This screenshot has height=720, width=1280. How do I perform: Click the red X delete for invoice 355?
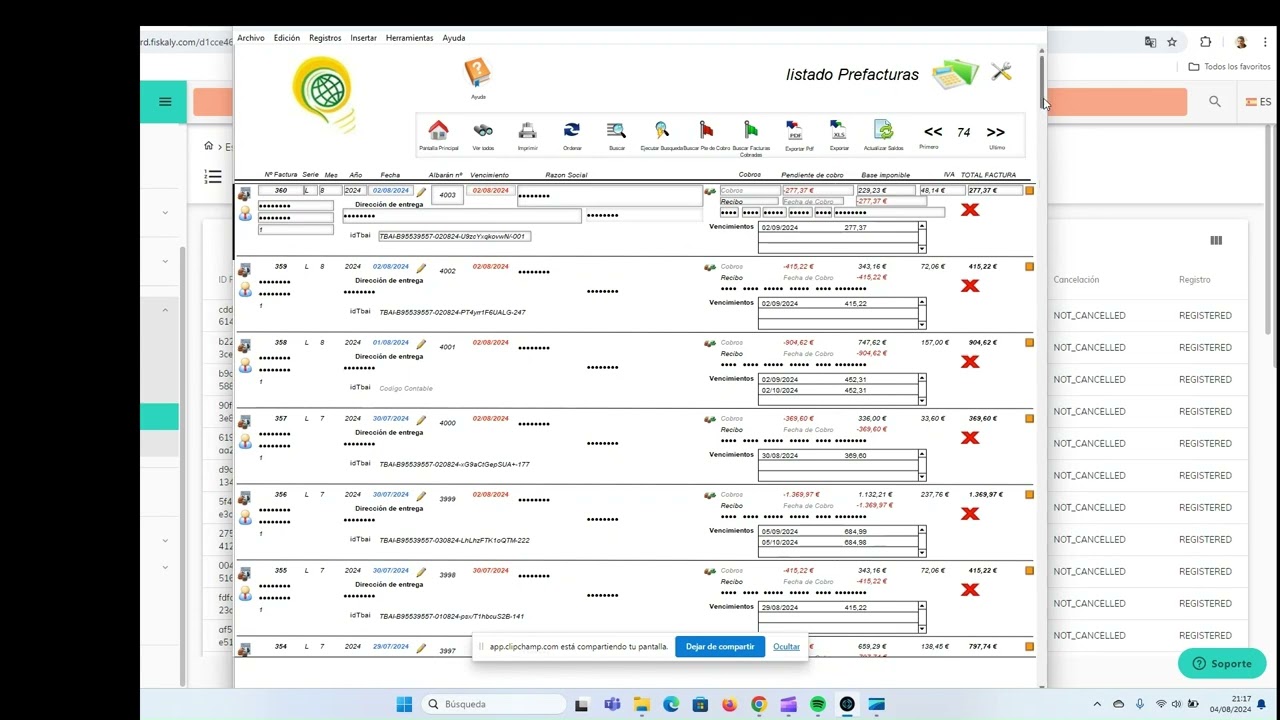pos(970,590)
